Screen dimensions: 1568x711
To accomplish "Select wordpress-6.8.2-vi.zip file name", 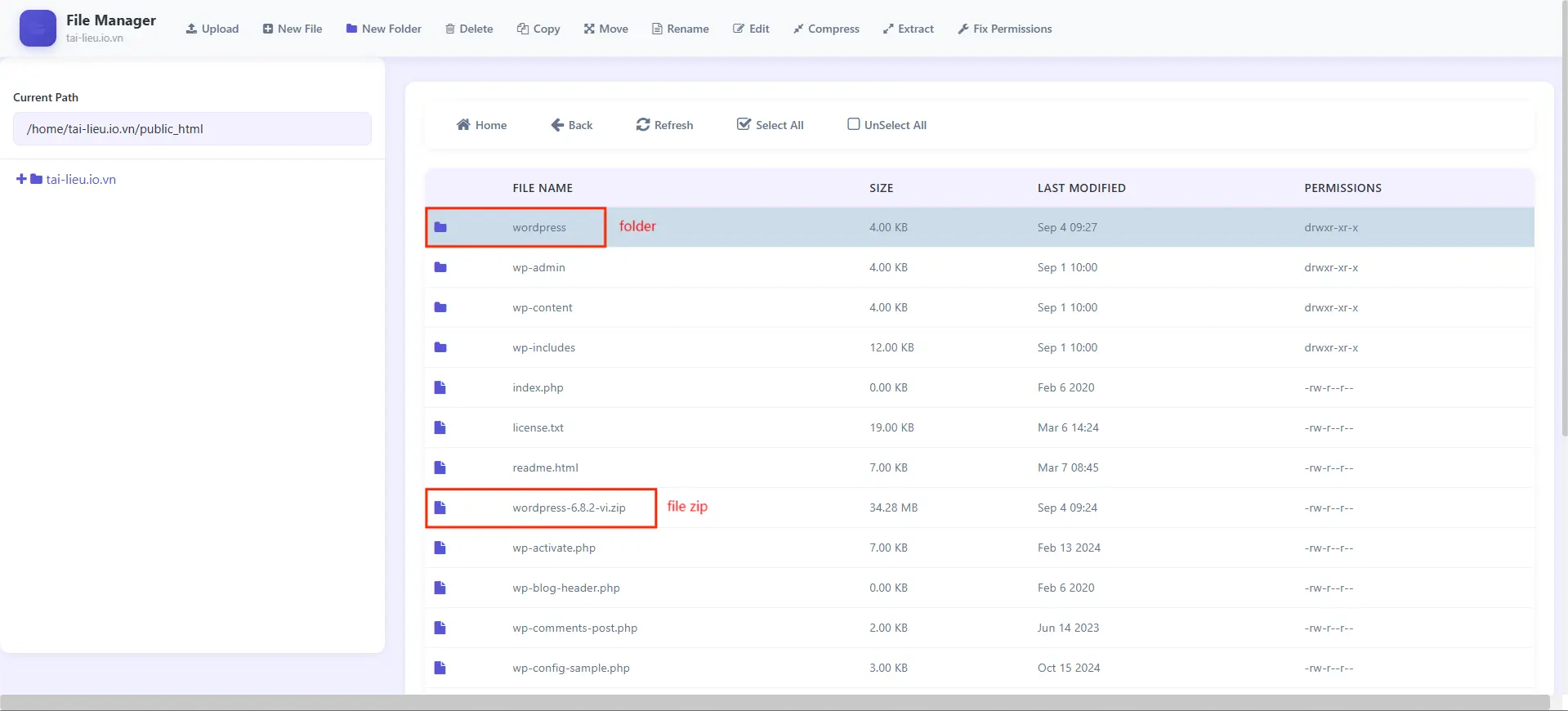I will pos(569,508).
